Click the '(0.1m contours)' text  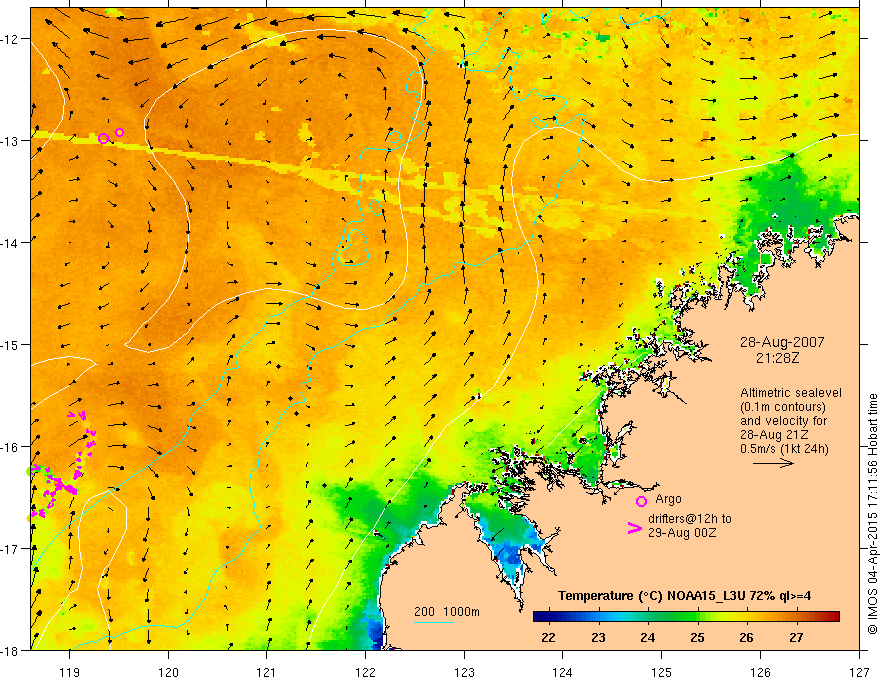783,407
